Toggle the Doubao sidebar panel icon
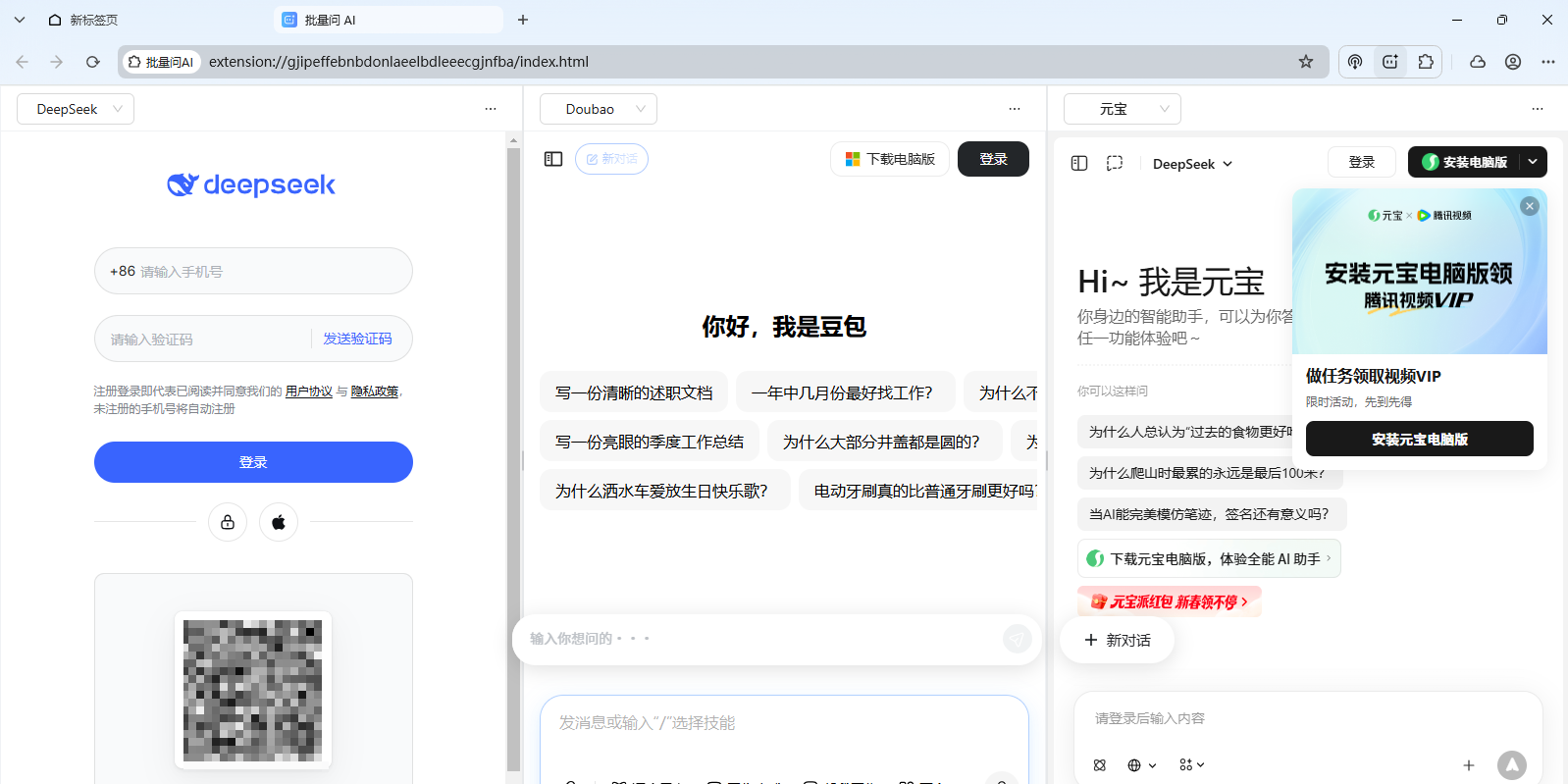 (x=553, y=159)
